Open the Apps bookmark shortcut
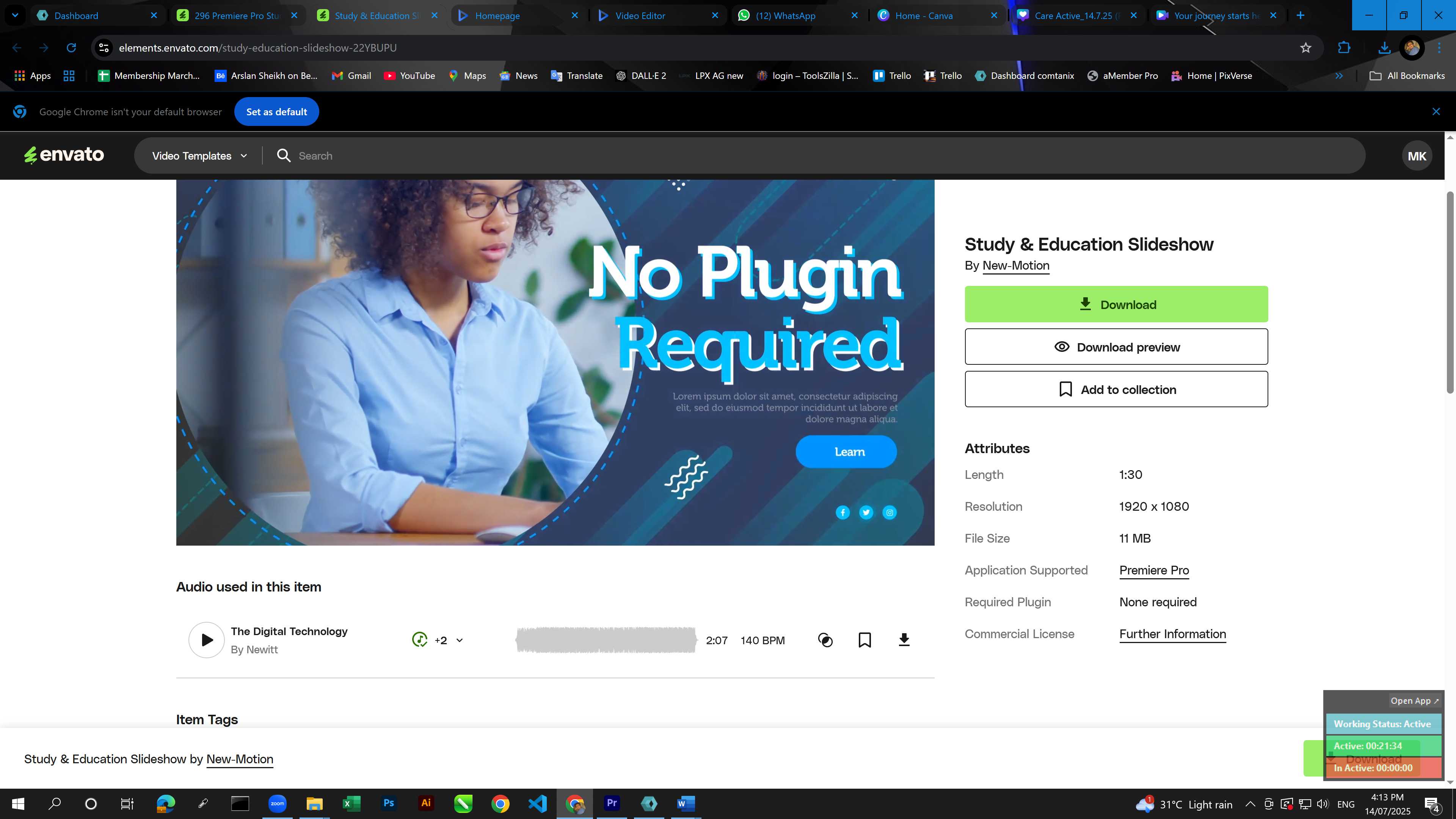 pyautogui.click(x=32, y=76)
